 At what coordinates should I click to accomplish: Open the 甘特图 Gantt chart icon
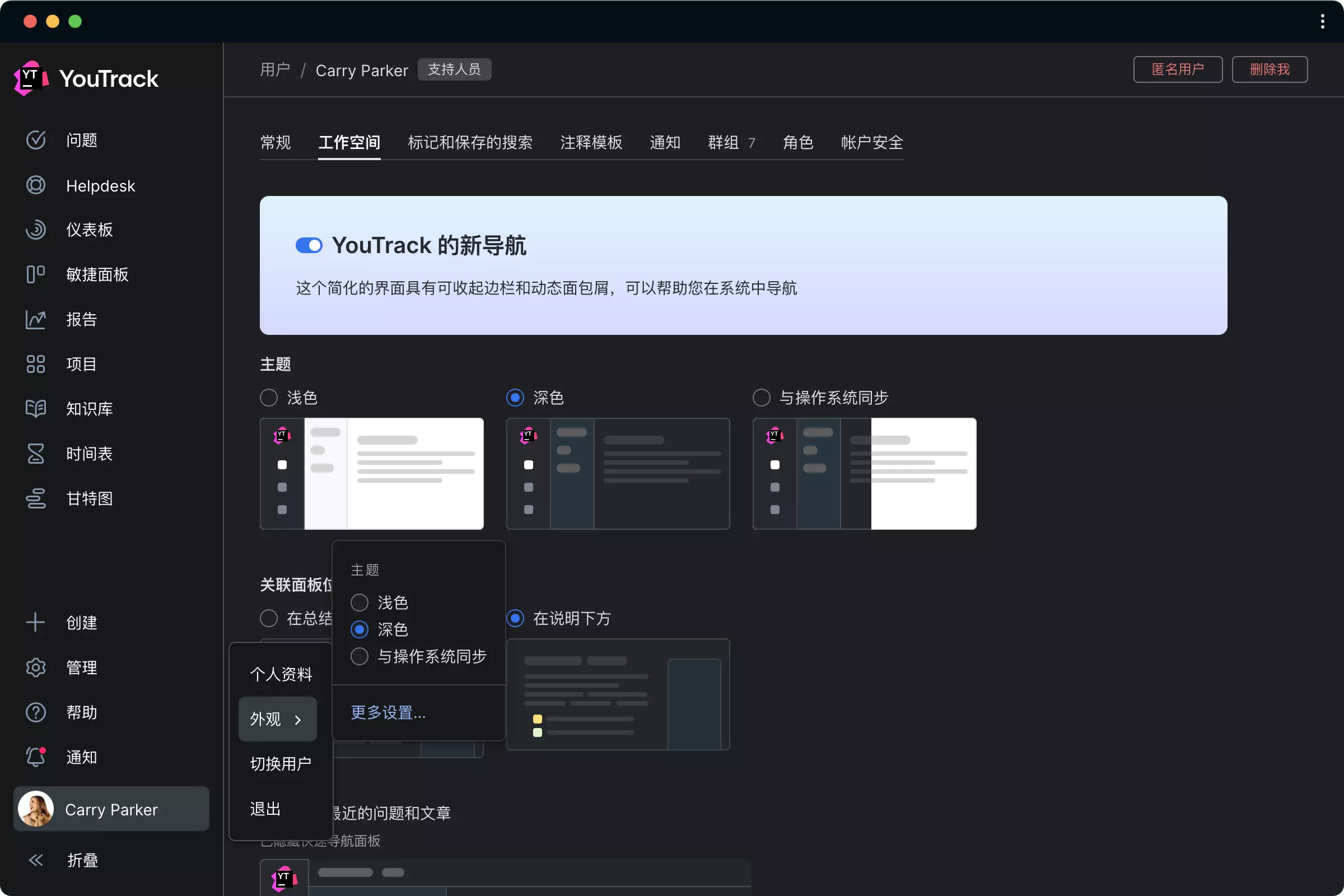click(x=35, y=498)
